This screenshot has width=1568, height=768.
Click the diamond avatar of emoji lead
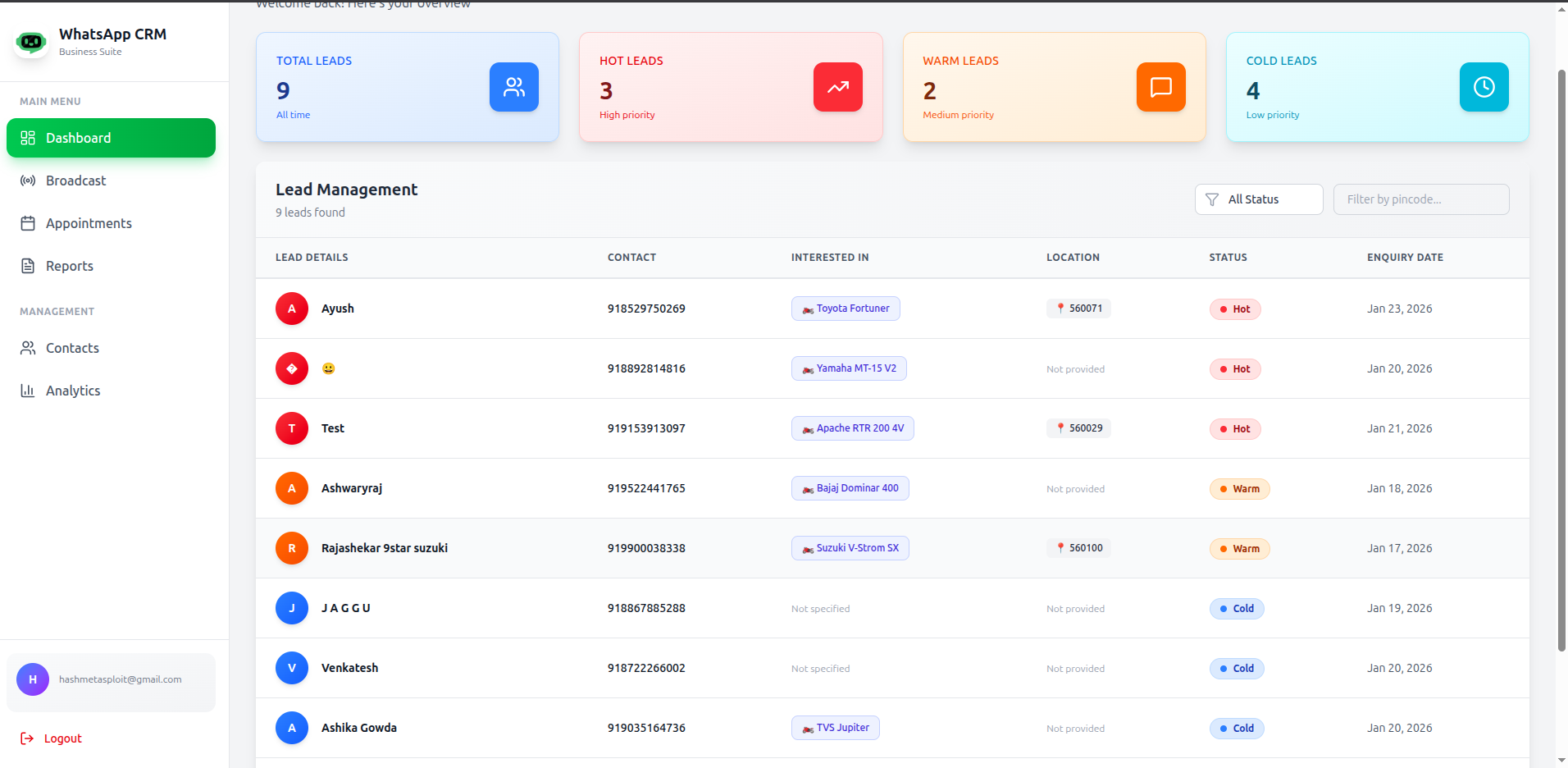click(x=292, y=368)
